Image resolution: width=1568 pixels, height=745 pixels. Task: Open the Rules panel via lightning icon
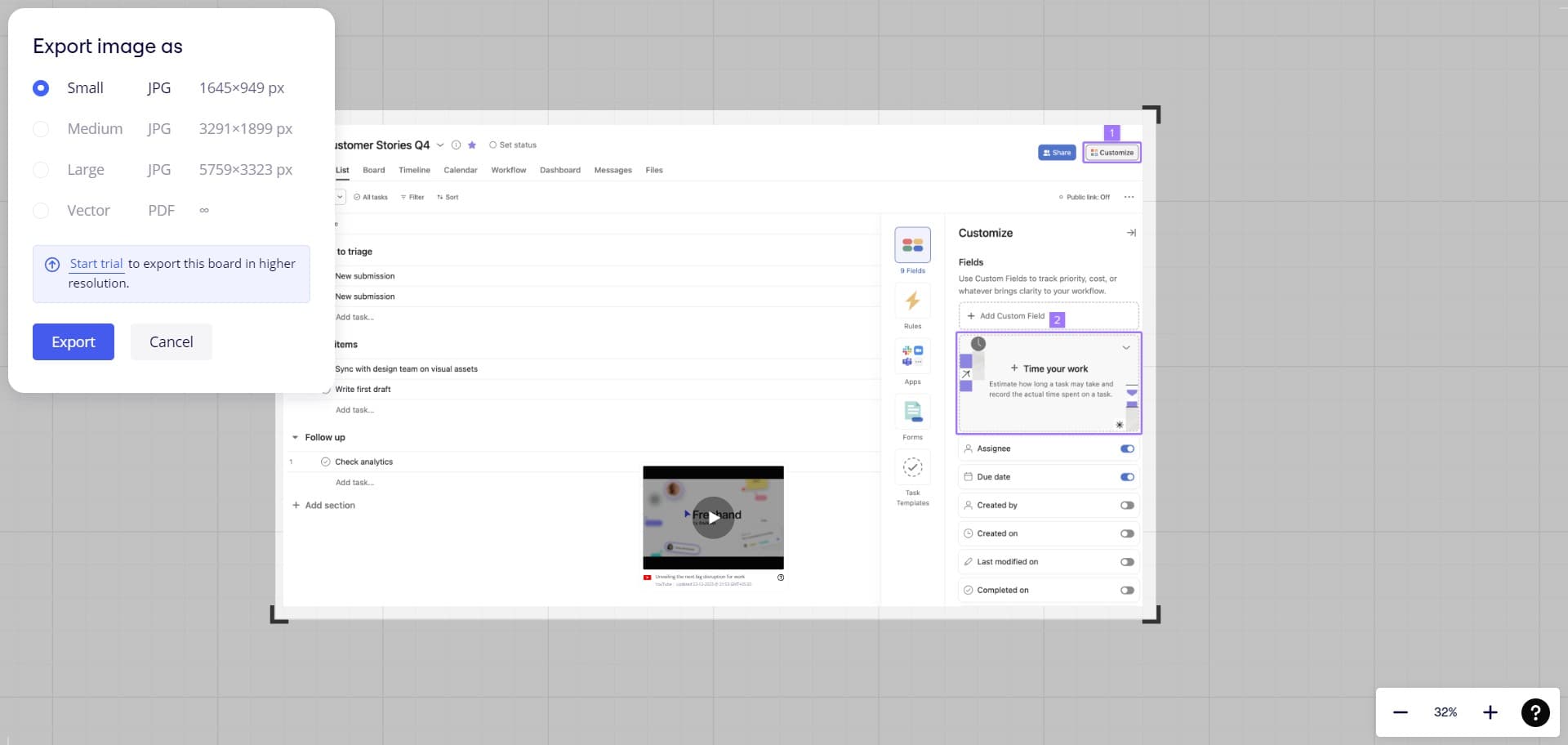912,301
